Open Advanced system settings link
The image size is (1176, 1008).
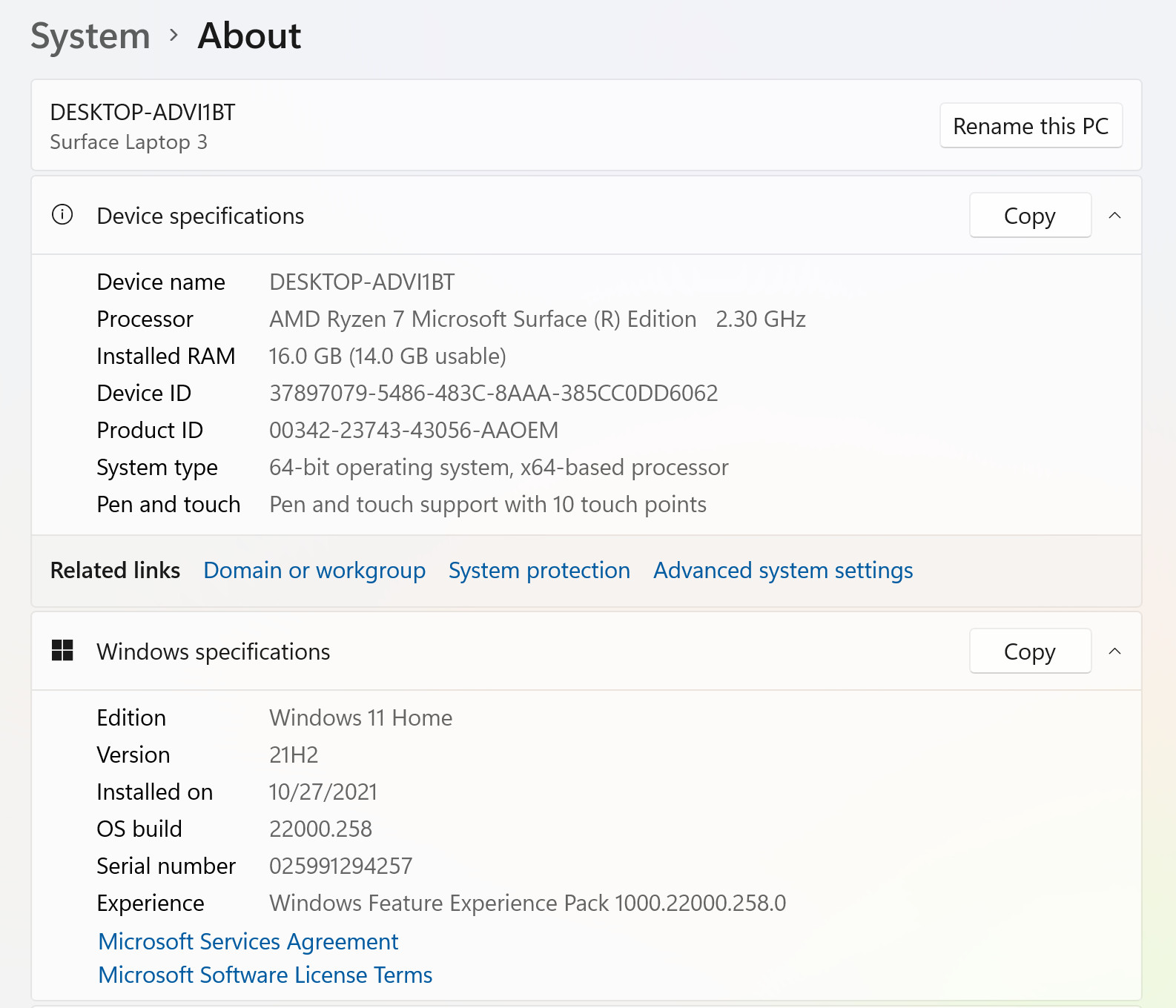point(783,571)
